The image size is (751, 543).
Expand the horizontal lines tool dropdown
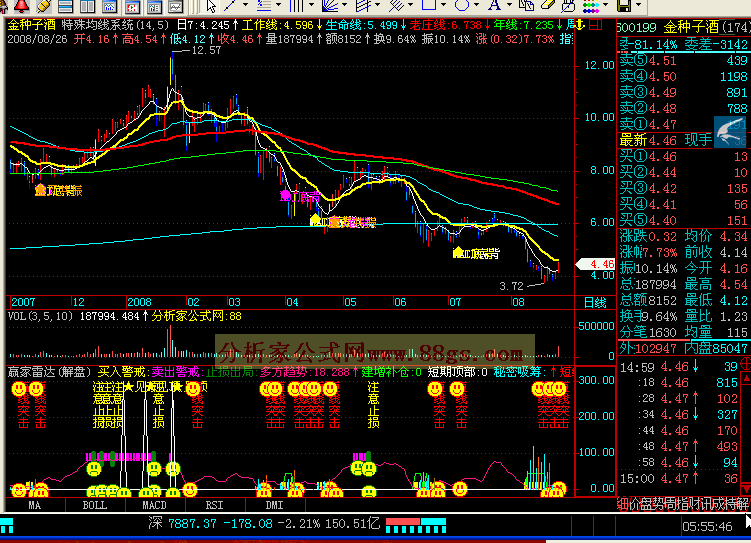(x=278, y=5)
